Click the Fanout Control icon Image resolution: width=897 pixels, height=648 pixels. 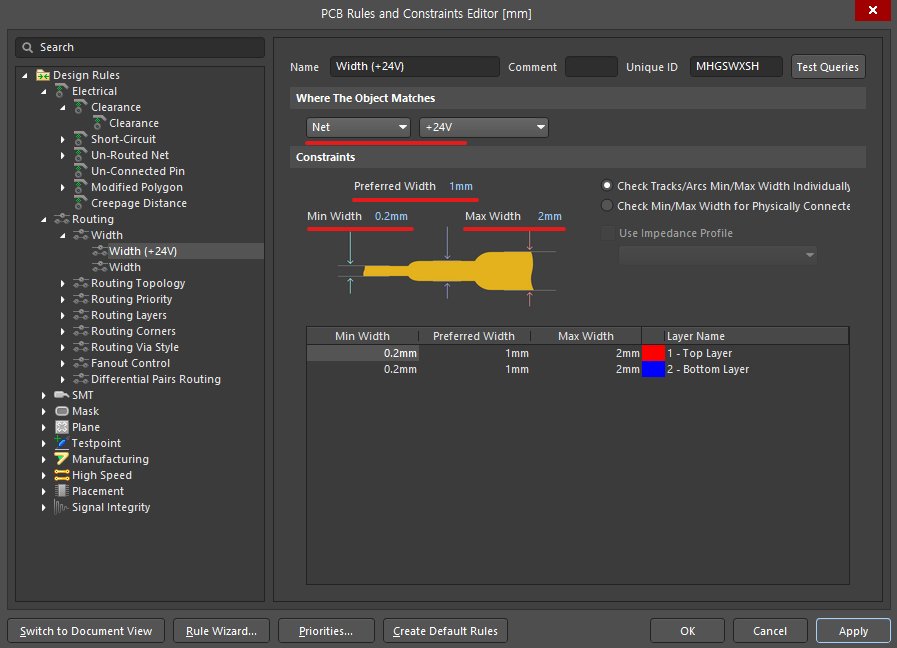point(81,363)
